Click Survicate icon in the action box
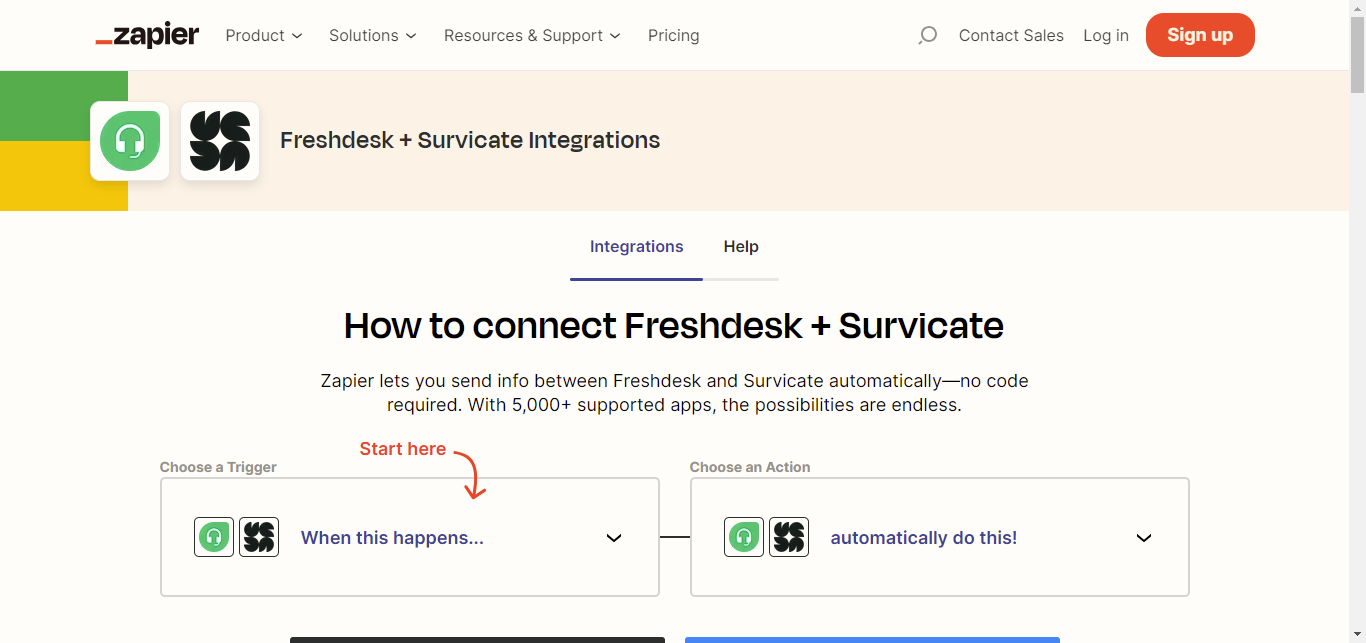Viewport: 1366px width, 643px height. pyautogui.click(x=789, y=537)
